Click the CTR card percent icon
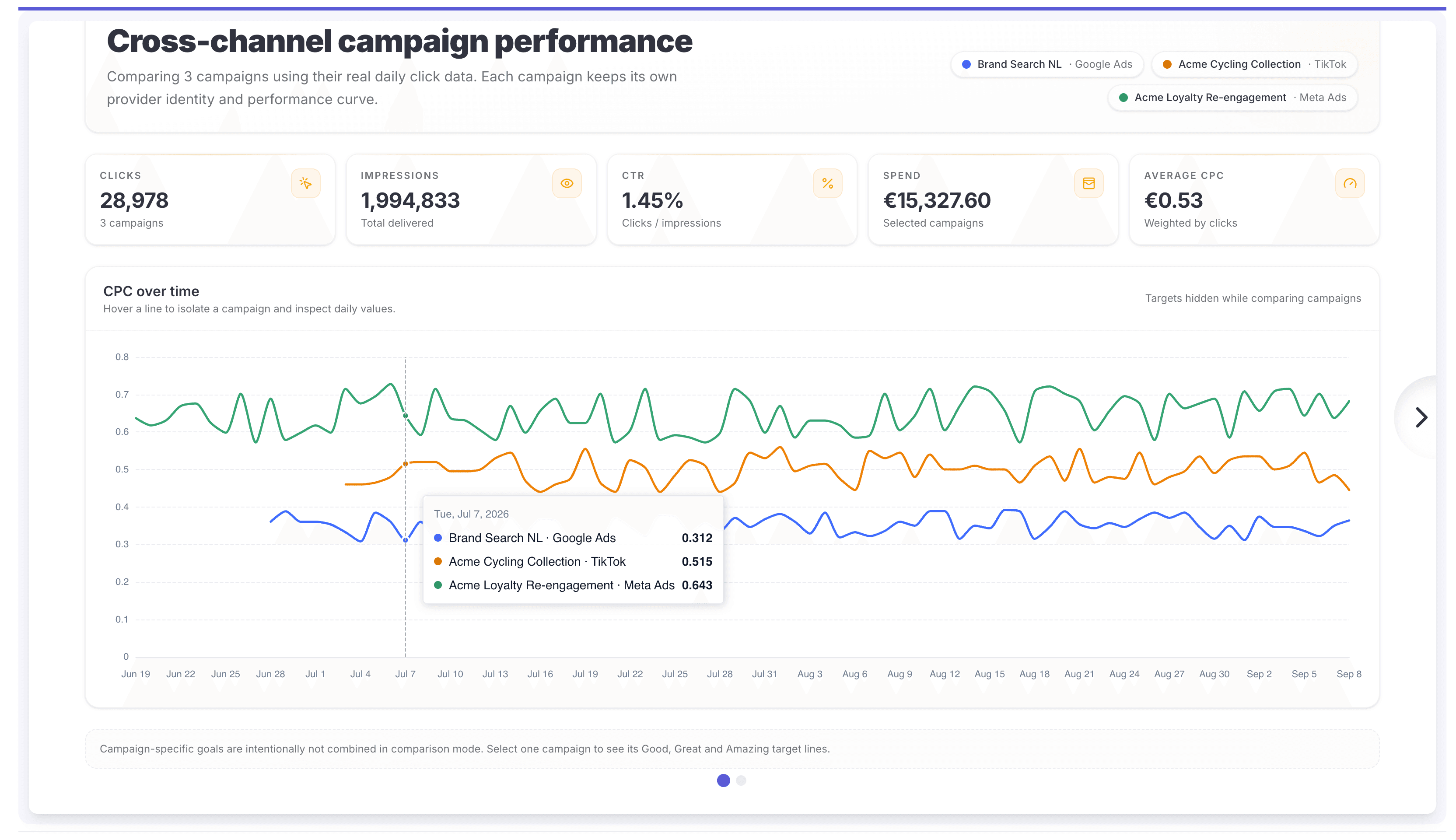Screen dimensions: 1456x840 [x=827, y=183]
